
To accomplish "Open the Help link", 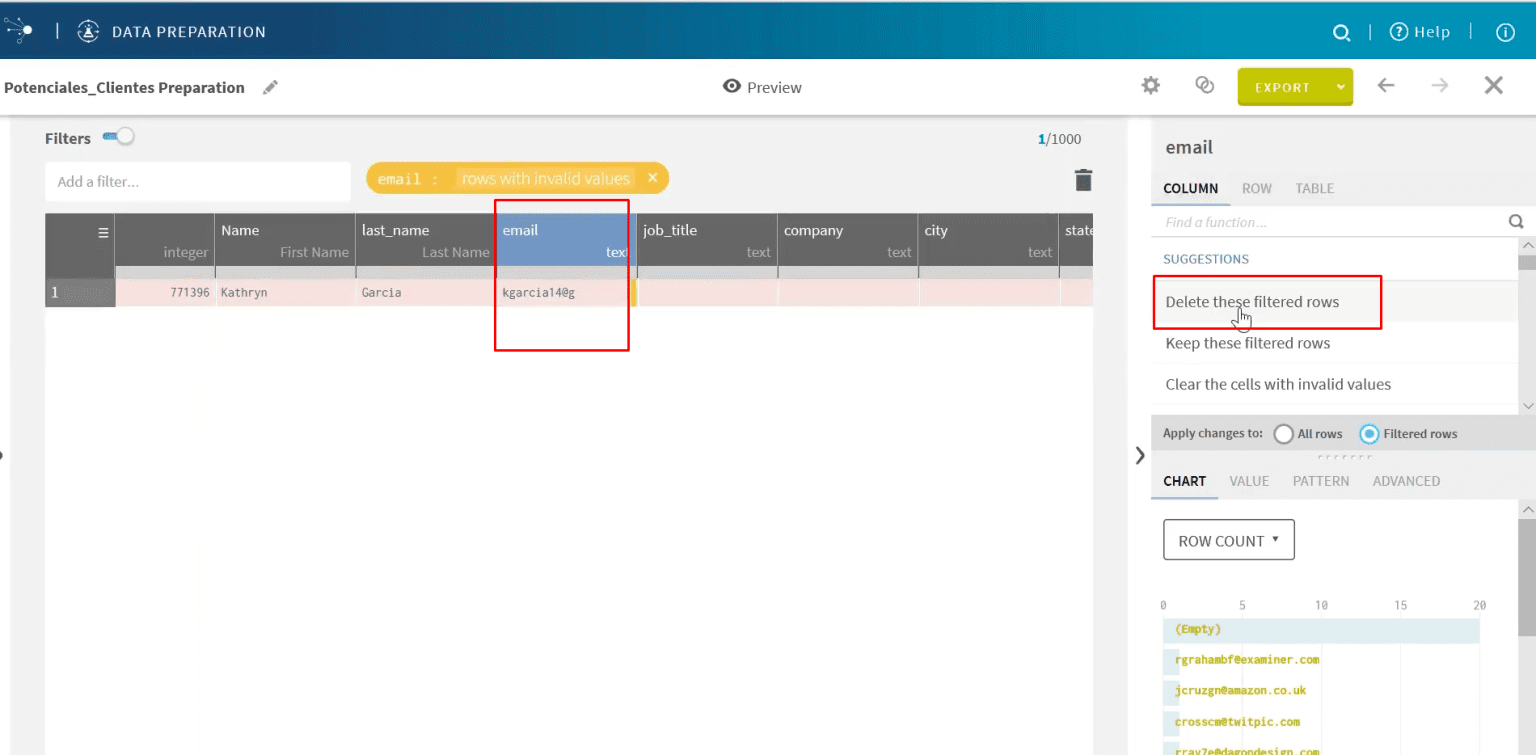I will click(1420, 31).
